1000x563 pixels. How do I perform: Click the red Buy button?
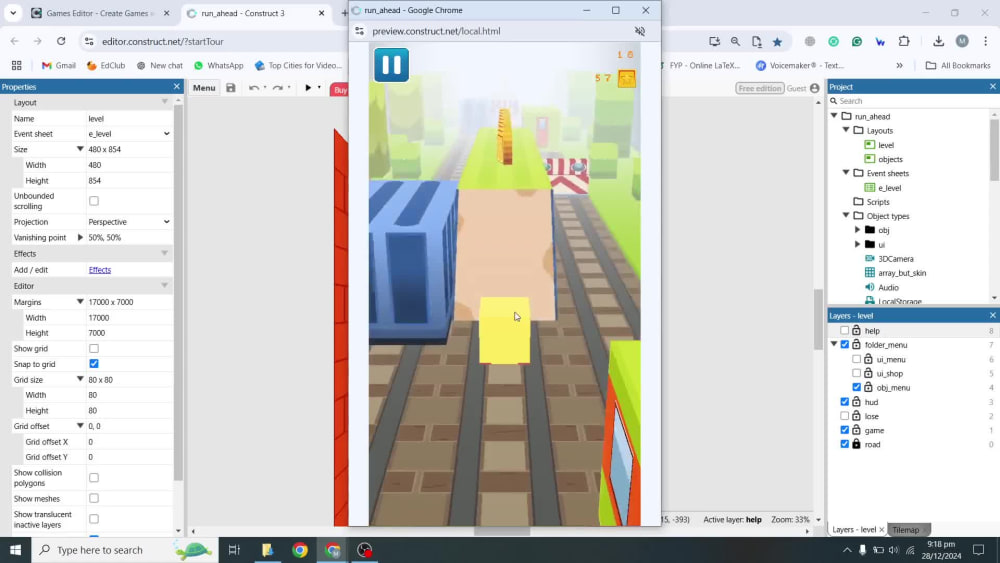click(339, 90)
